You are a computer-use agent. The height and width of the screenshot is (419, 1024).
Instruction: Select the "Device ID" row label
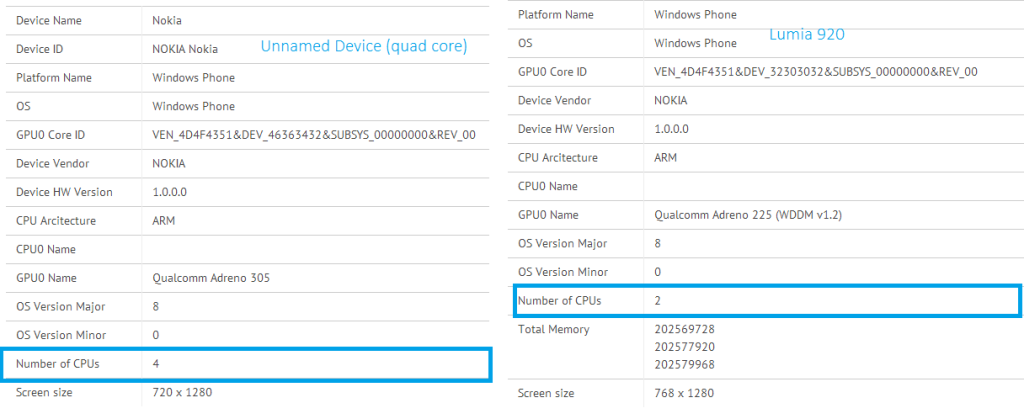coord(40,49)
